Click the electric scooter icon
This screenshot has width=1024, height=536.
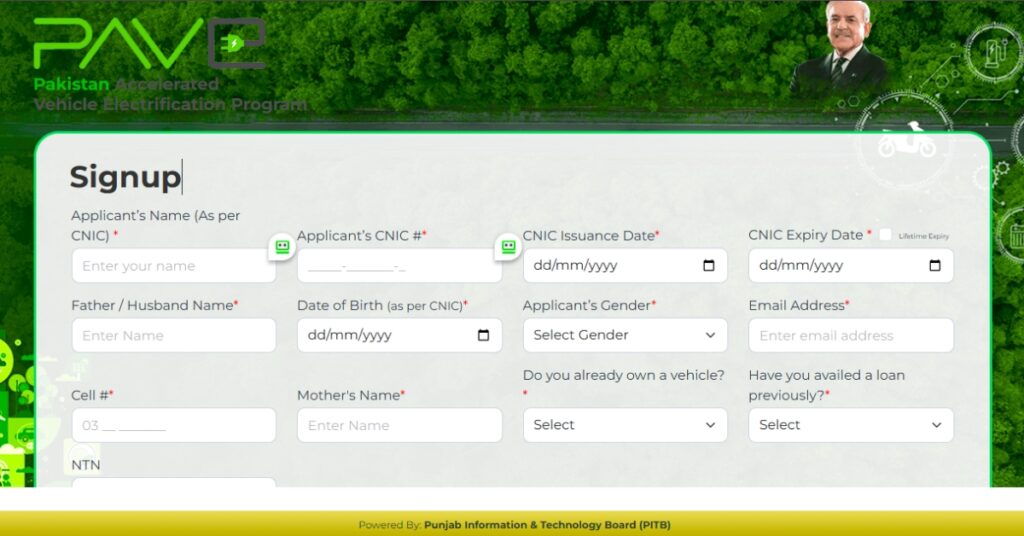906,144
